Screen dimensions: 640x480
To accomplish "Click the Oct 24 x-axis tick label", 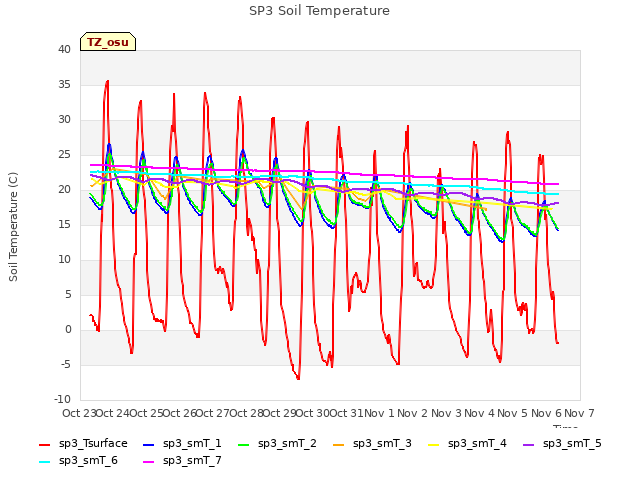I will click(113, 413).
